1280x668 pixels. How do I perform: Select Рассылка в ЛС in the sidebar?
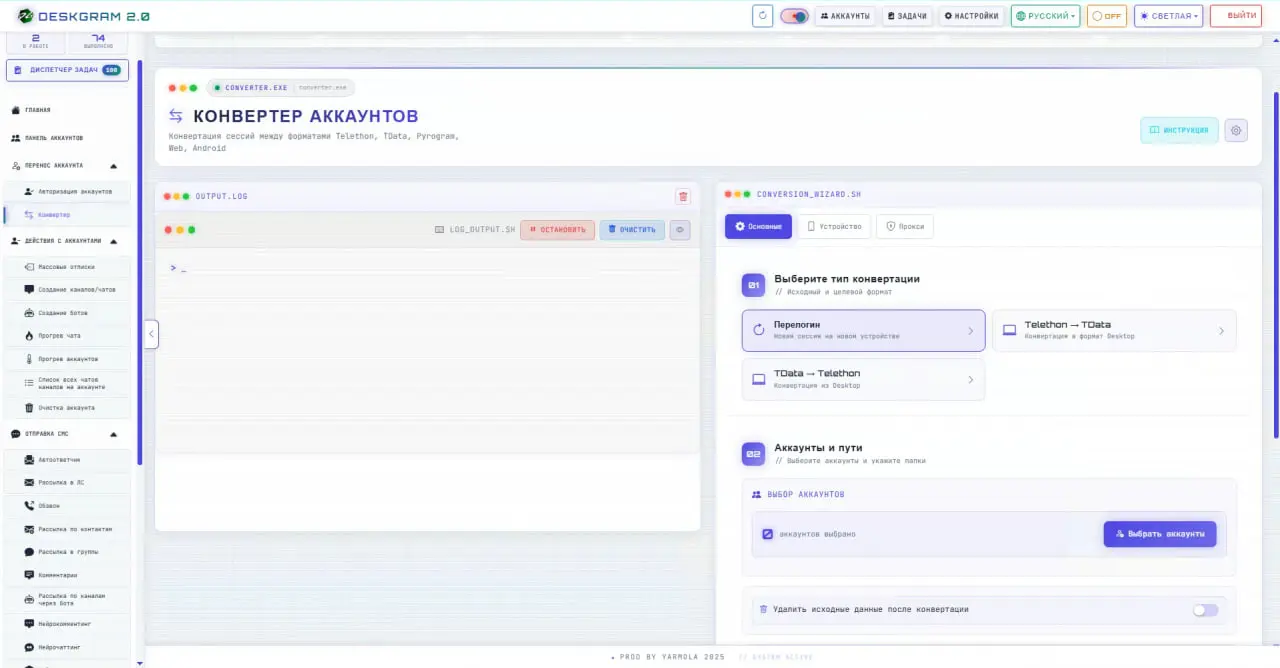[x=66, y=482]
